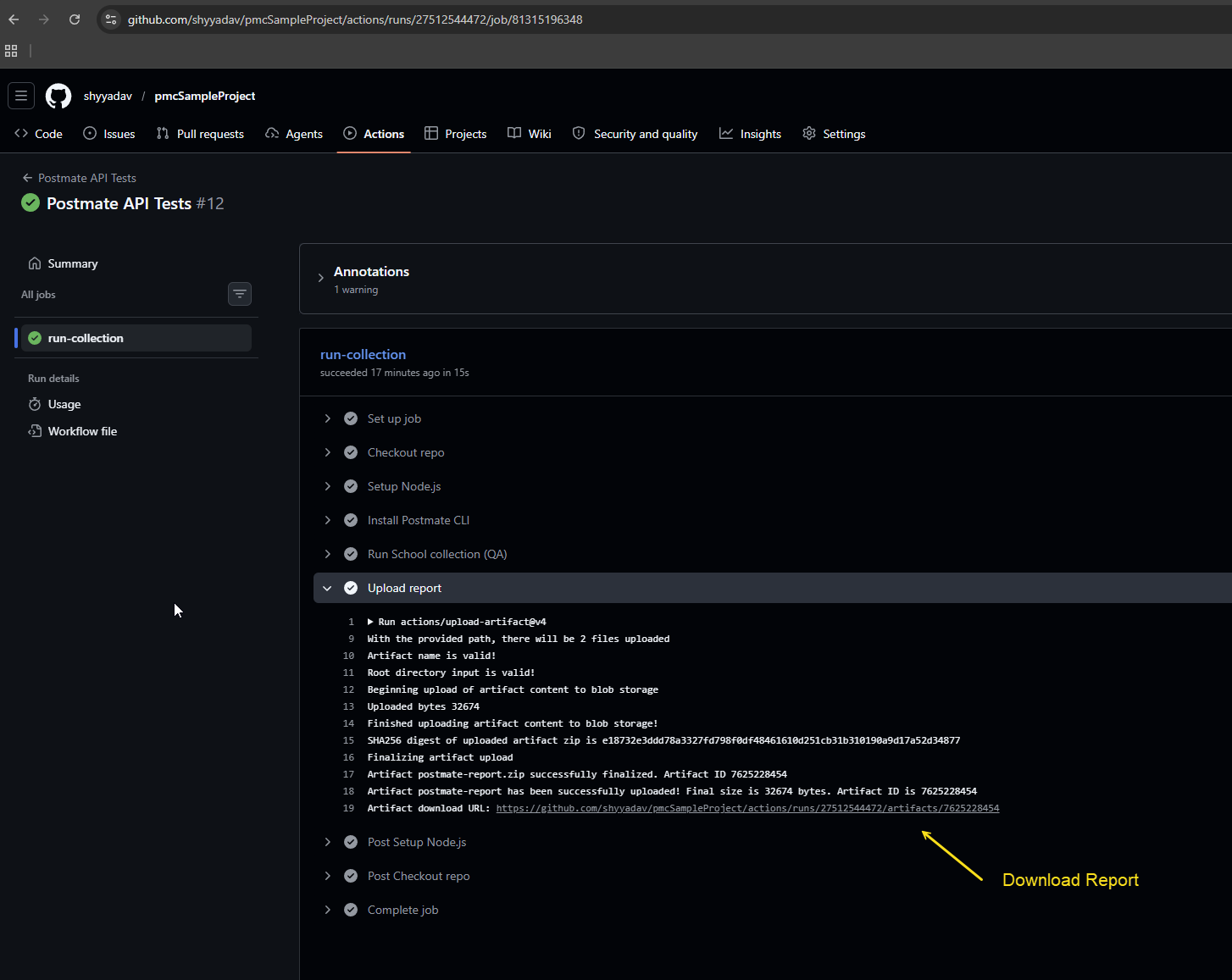Image resolution: width=1232 pixels, height=980 pixels.
Task: Click log line 15 with SHA256 digest
Action: click(x=663, y=740)
